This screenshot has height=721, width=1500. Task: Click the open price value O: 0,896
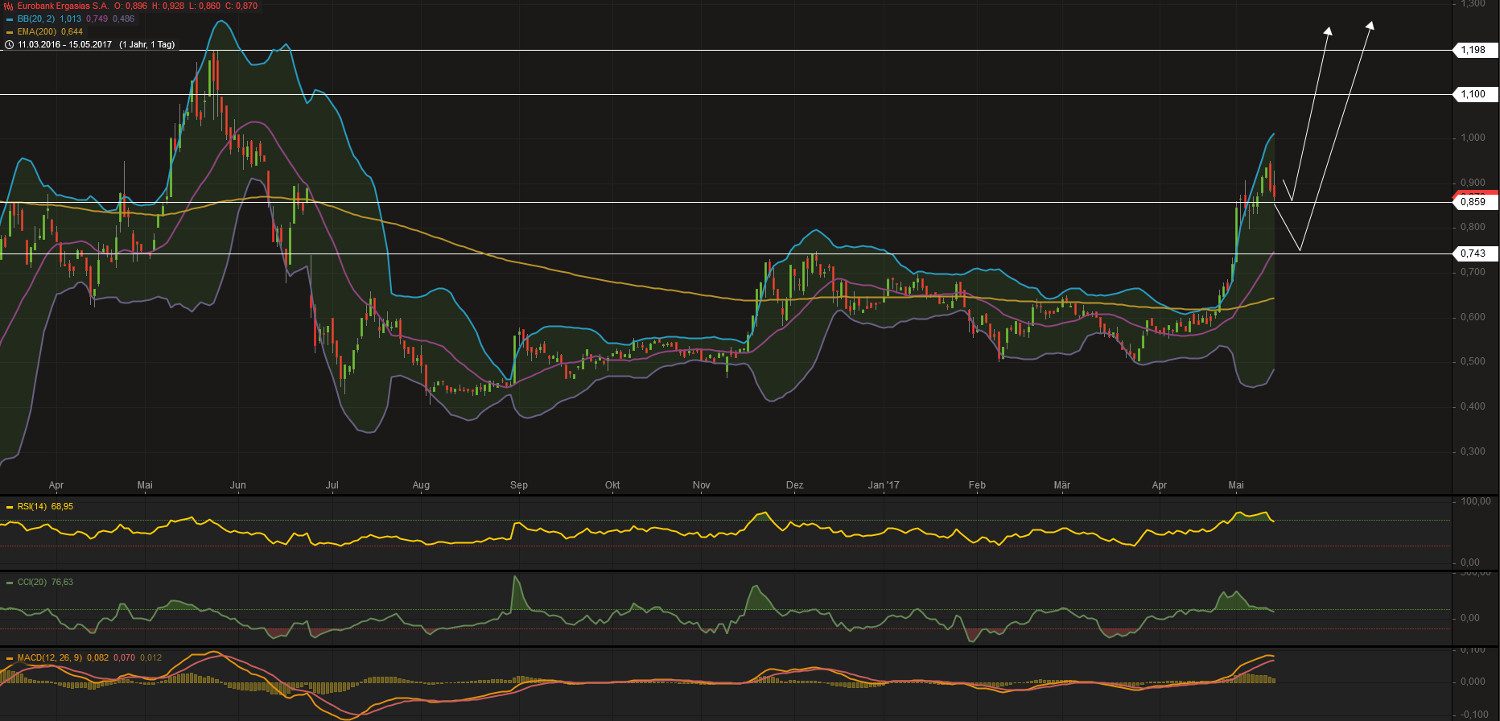coord(133,6)
